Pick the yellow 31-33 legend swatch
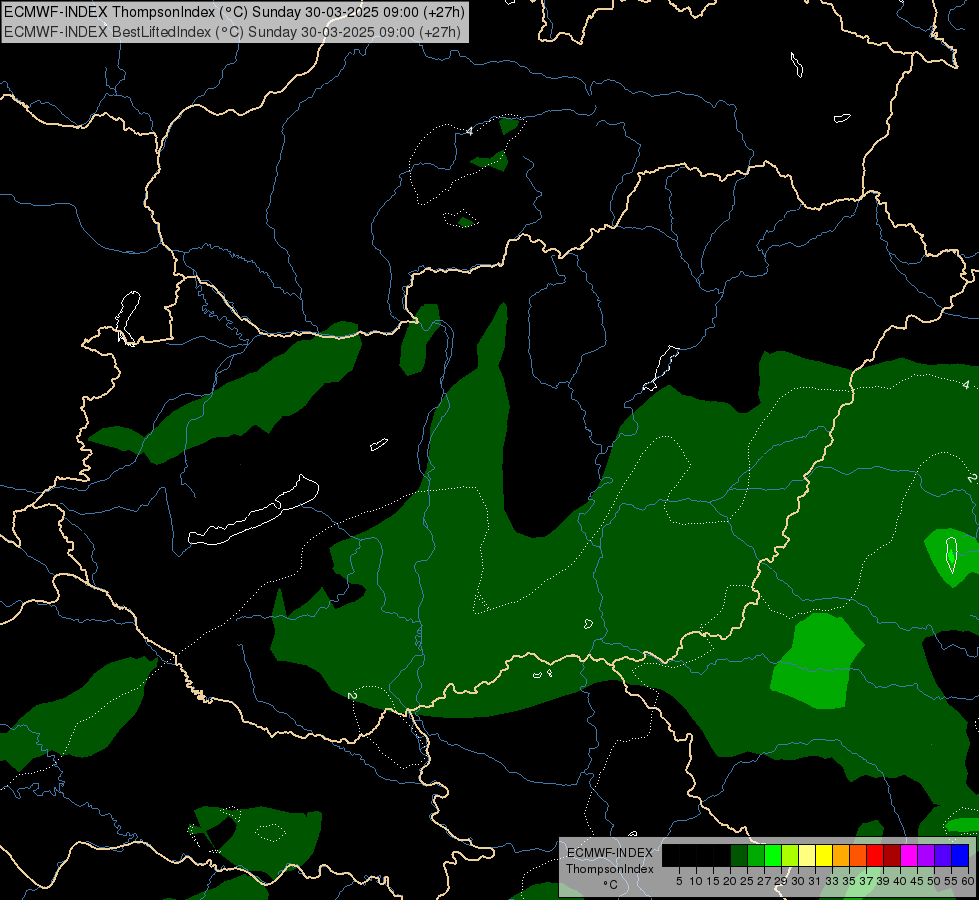The height and width of the screenshot is (900, 979). 824,855
